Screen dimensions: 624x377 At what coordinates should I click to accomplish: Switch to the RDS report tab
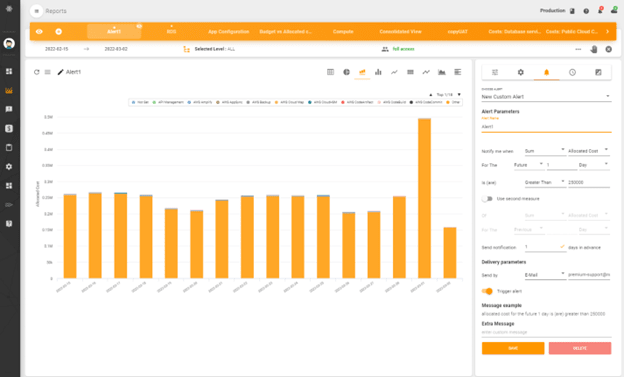pyautogui.click(x=172, y=31)
